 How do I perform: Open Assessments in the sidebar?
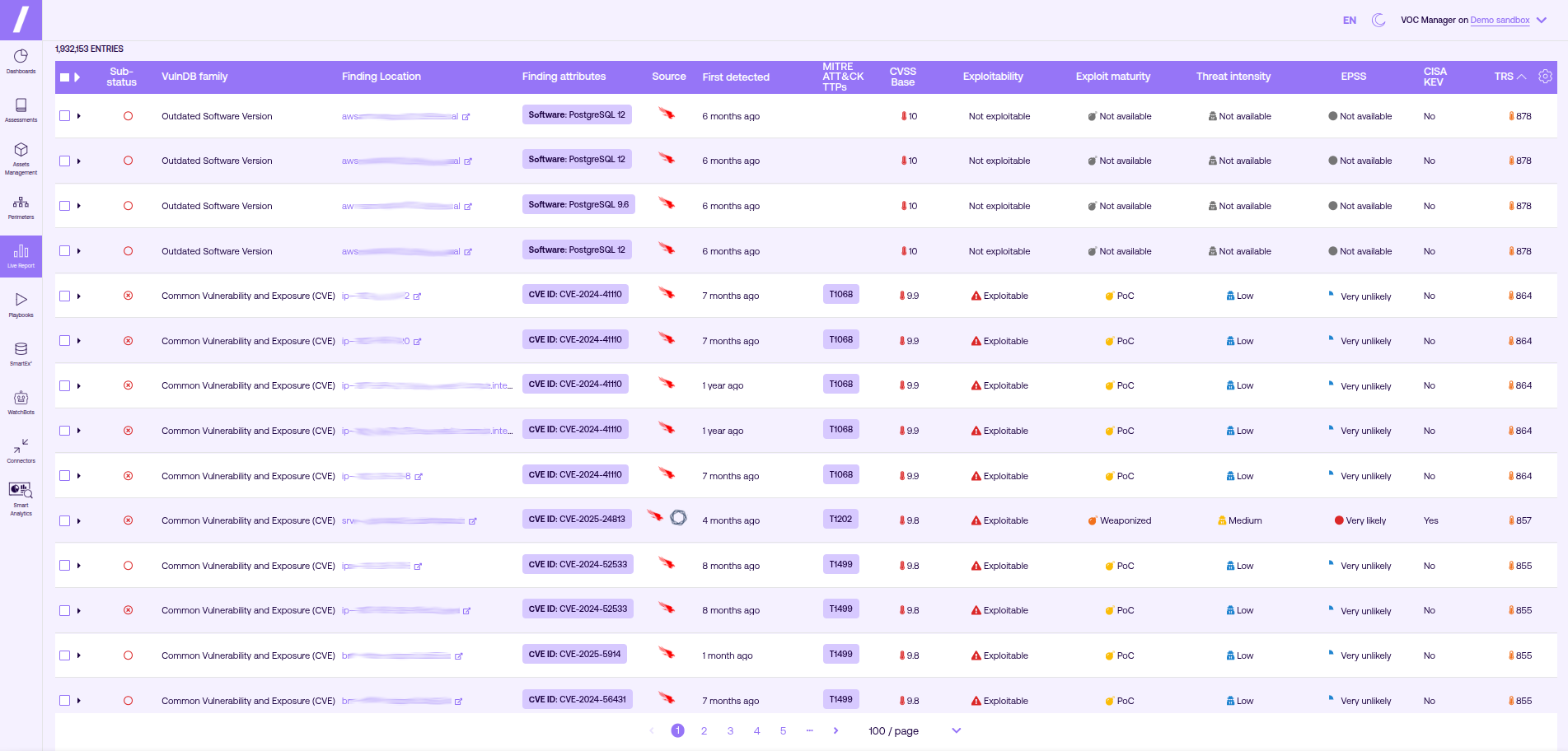coord(21,110)
